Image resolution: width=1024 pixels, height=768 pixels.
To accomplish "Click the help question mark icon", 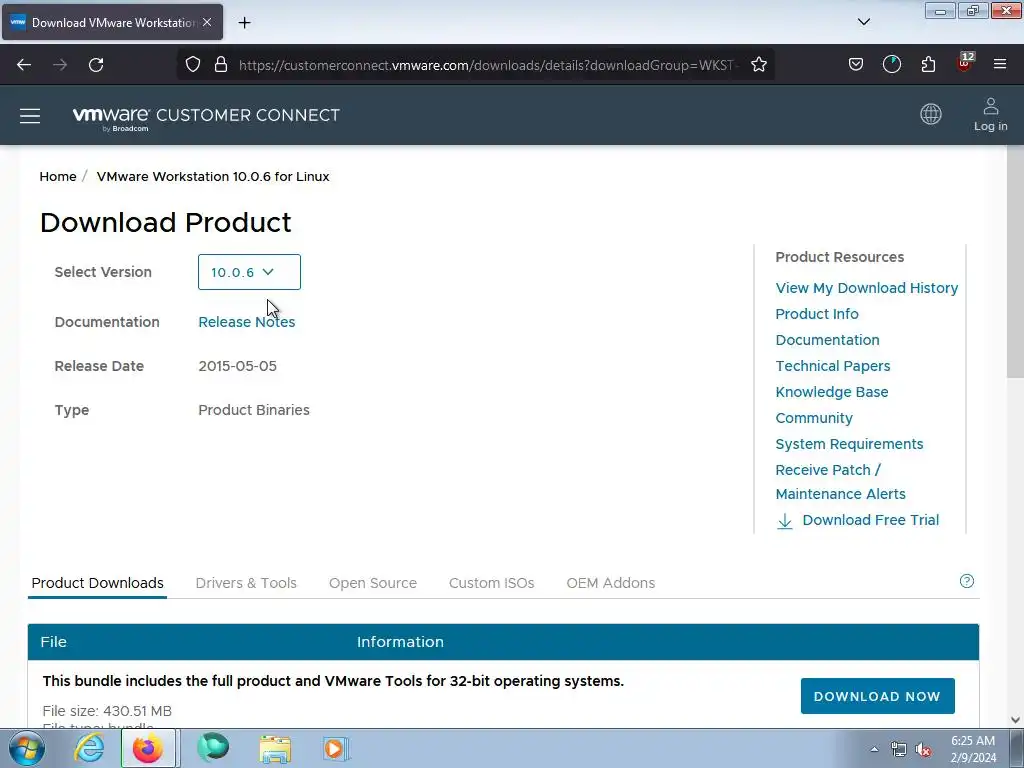I will (967, 581).
